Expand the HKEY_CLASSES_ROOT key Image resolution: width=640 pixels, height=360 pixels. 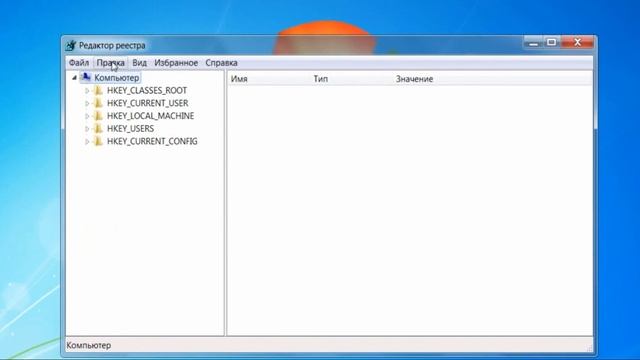coord(87,91)
